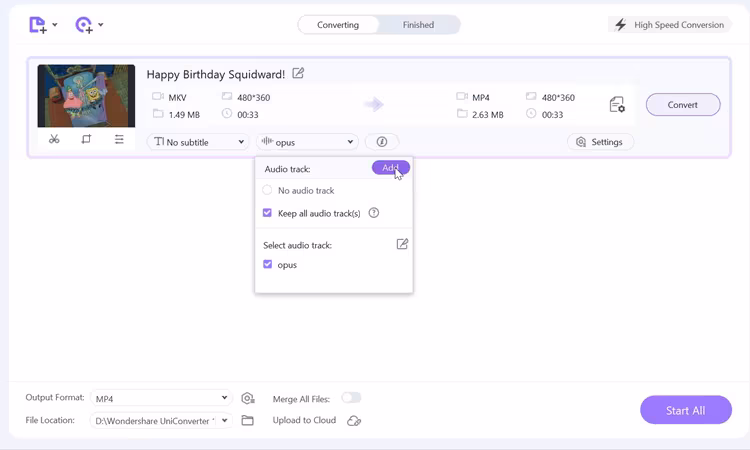750x450 pixels.
Task: Click the info icon beside opus dropdown
Action: [382, 142]
